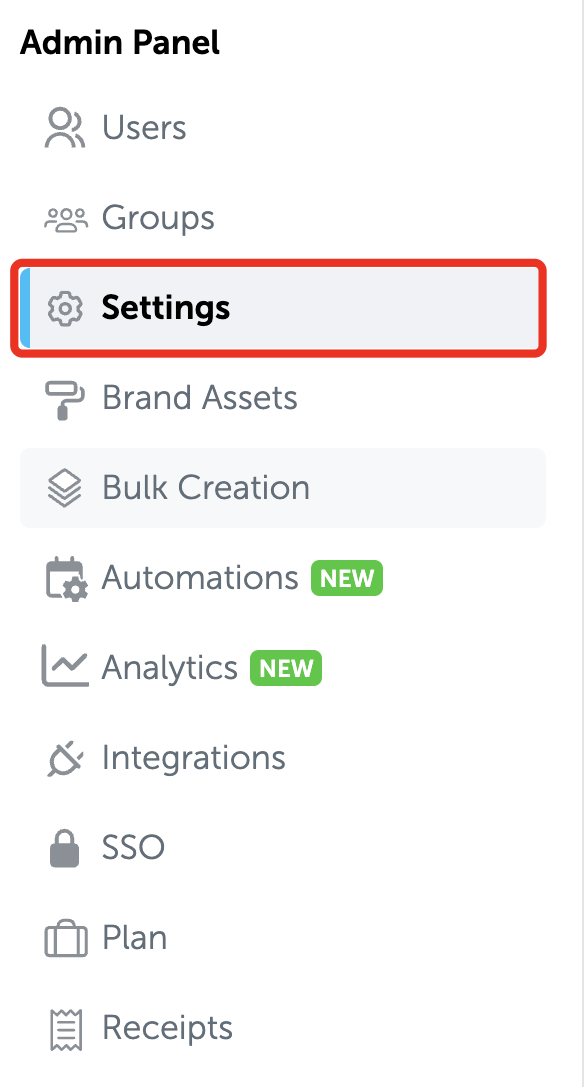Open the Receipts text link
Screen dimensions: 584x1087
click(167, 1028)
